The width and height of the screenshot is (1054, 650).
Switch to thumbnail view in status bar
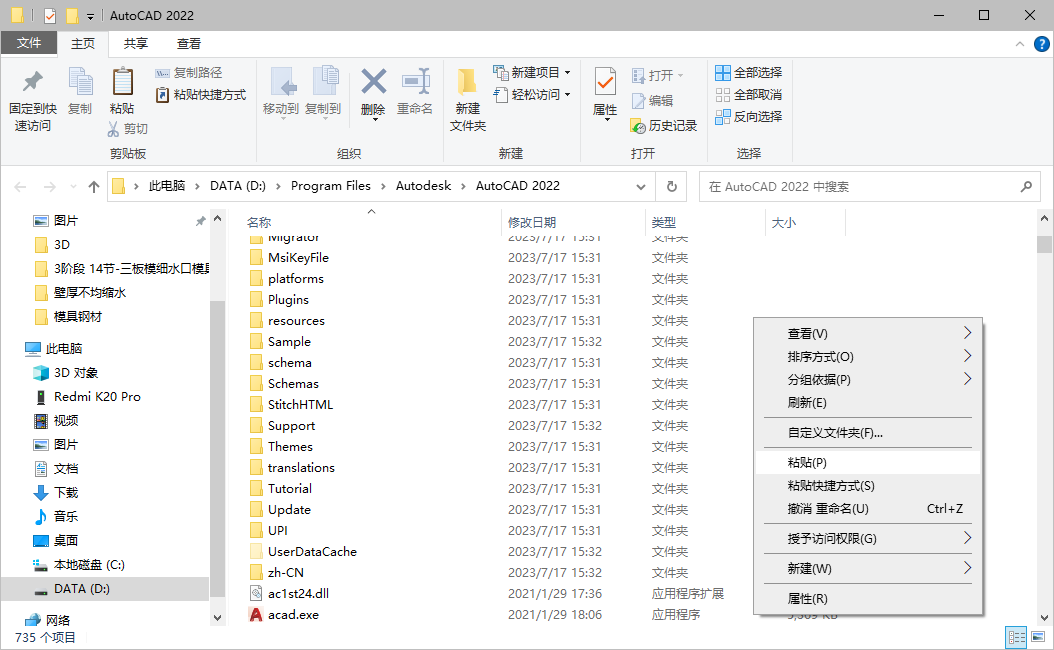pos(1038,637)
